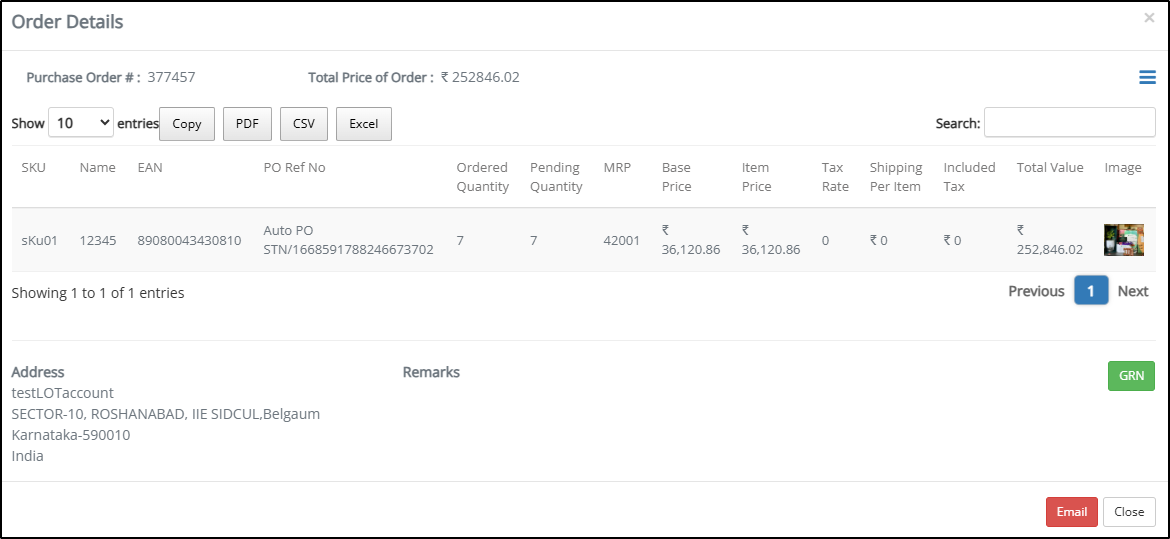Image resolution: width=1170 pixels, height=539 pixels.
Task: Open the hamburger menu icon
Action: click(1147, 77)
